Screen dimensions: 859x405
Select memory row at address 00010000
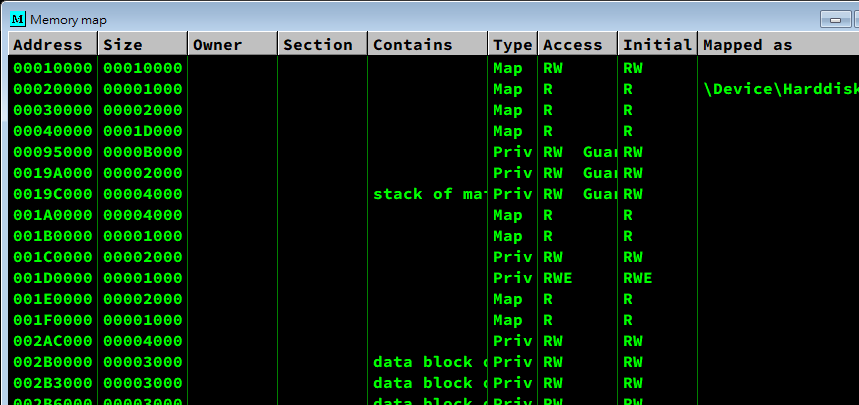(x=53, y=68)
